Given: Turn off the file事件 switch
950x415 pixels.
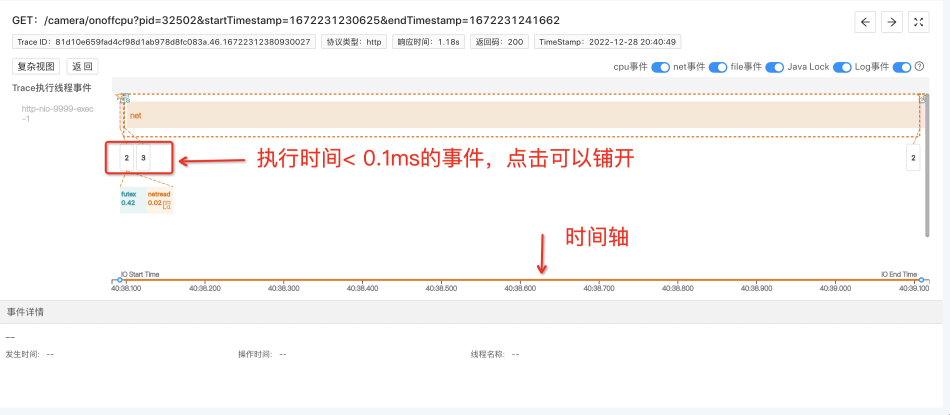Looking at the screenshot, I should tap(776, 67).
